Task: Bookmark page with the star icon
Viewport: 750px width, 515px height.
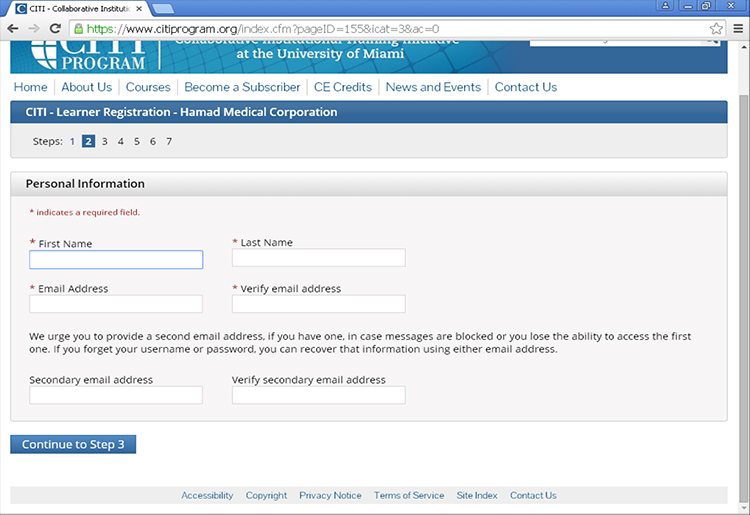Action: pos(716,29)
